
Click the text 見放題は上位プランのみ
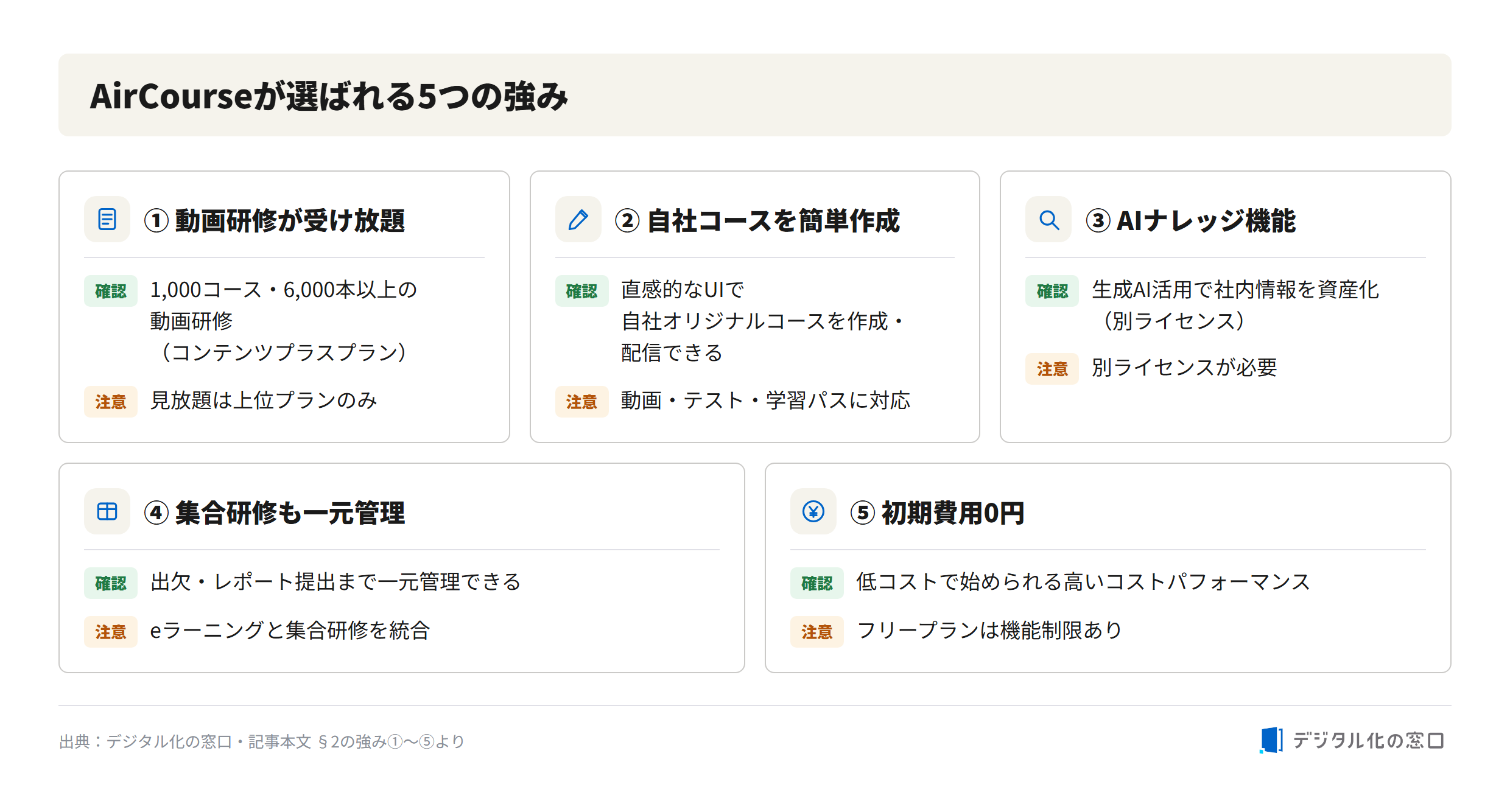(x=264, y=401)
